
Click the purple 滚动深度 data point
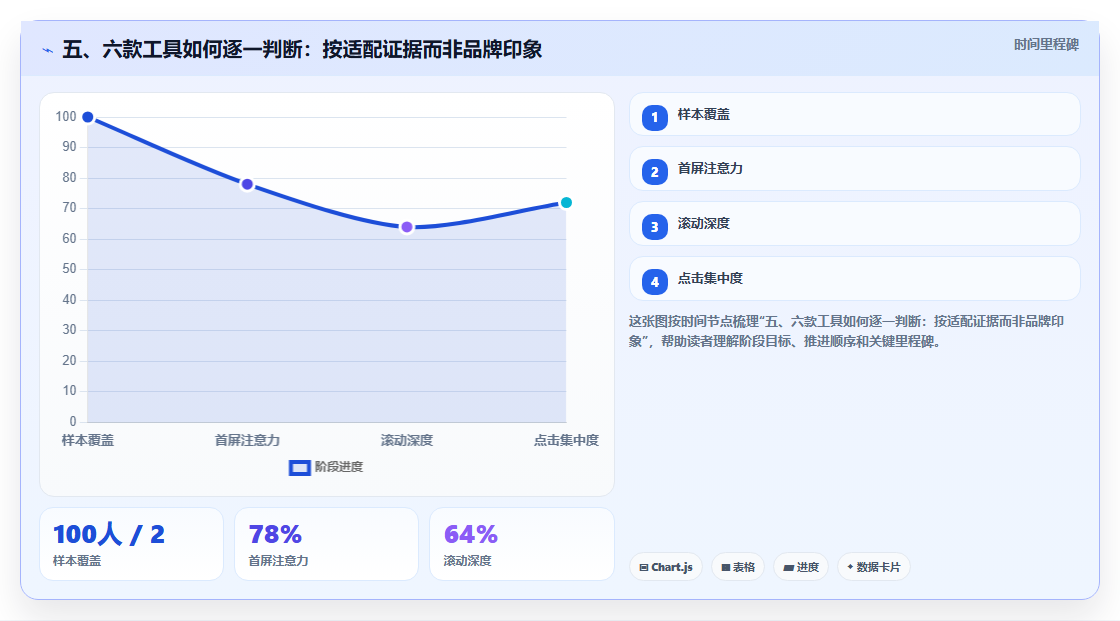tap(406, 227)
